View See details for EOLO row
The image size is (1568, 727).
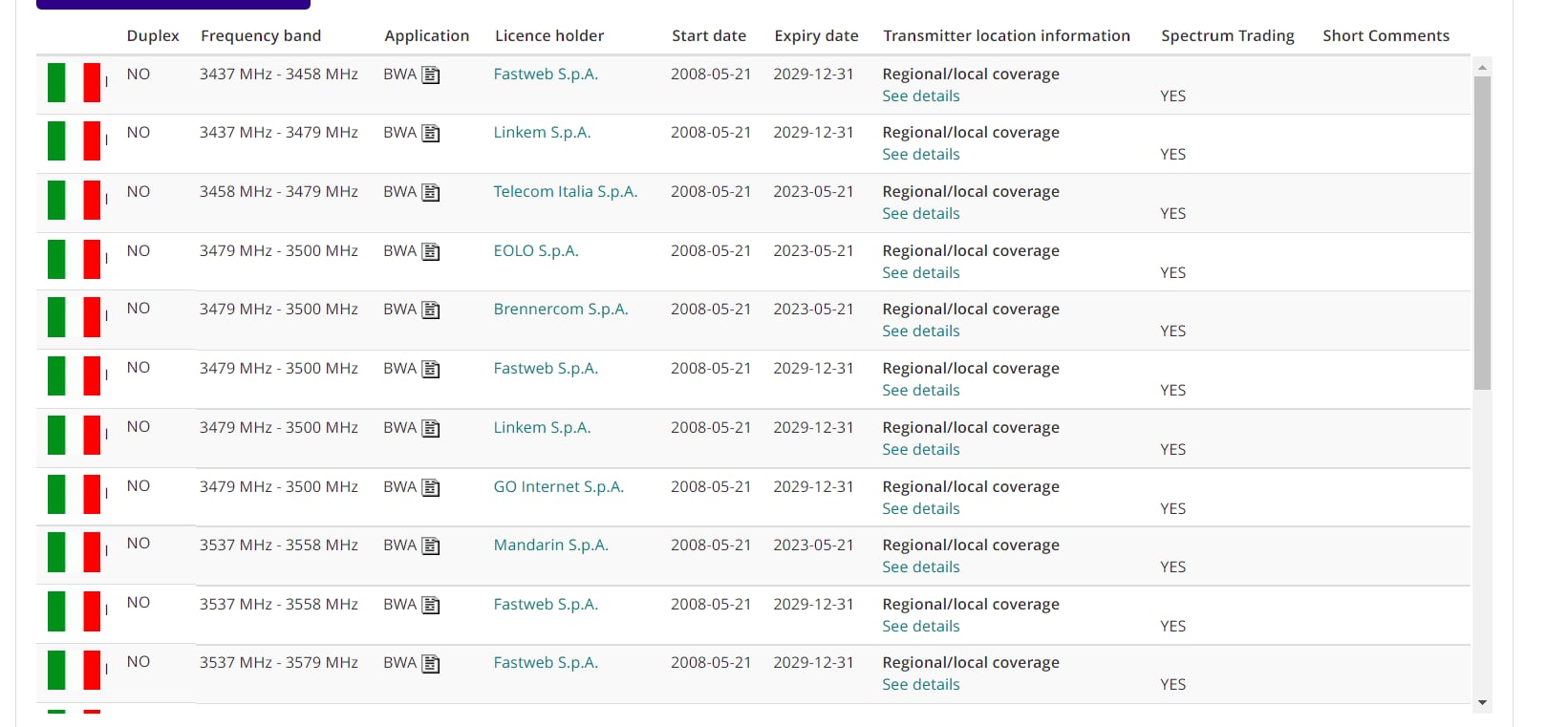point(920,273)
